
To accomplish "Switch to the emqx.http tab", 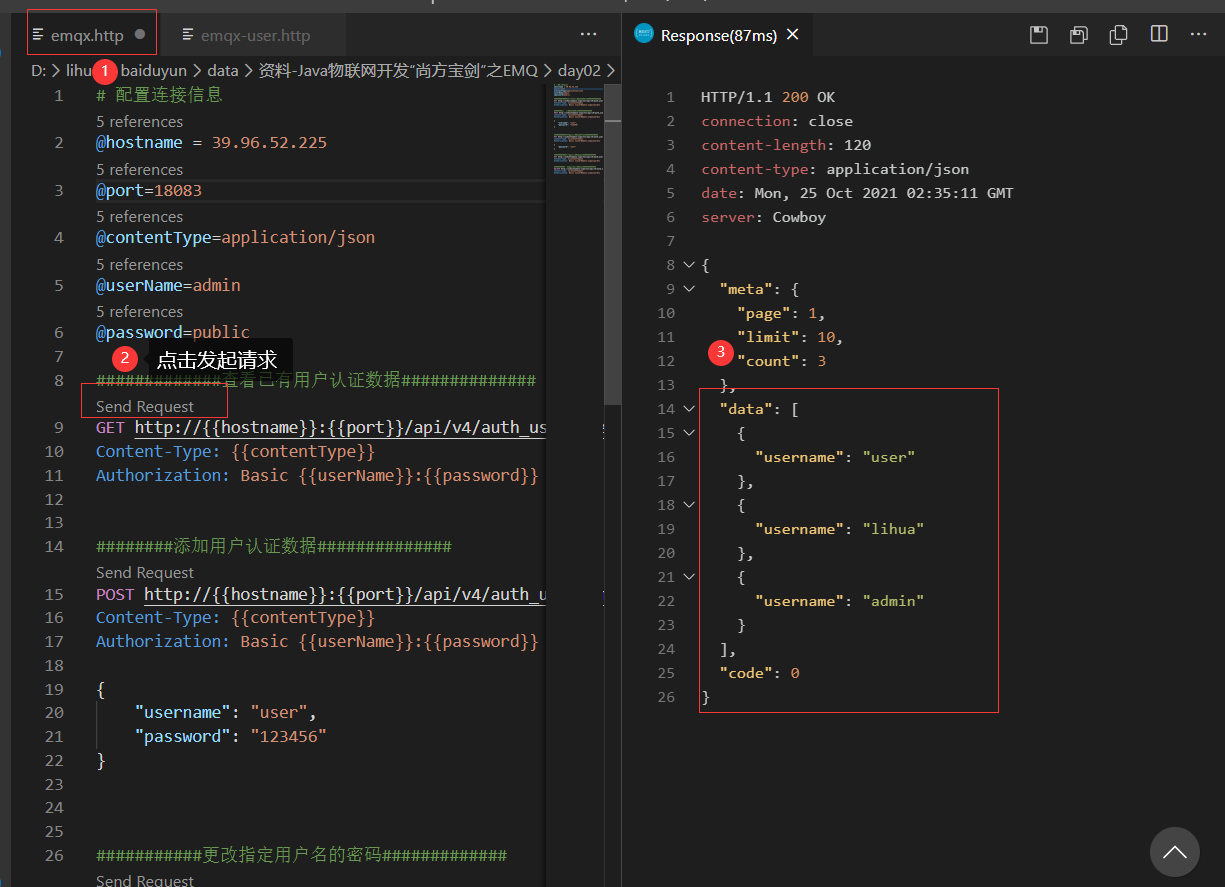I will click(87, 35).
